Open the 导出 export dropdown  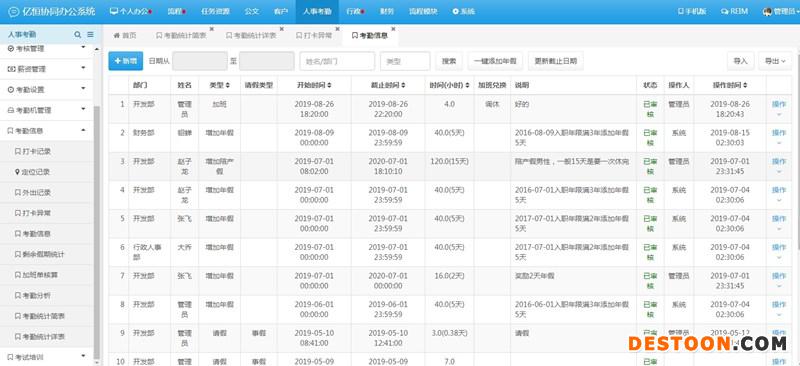775,61
